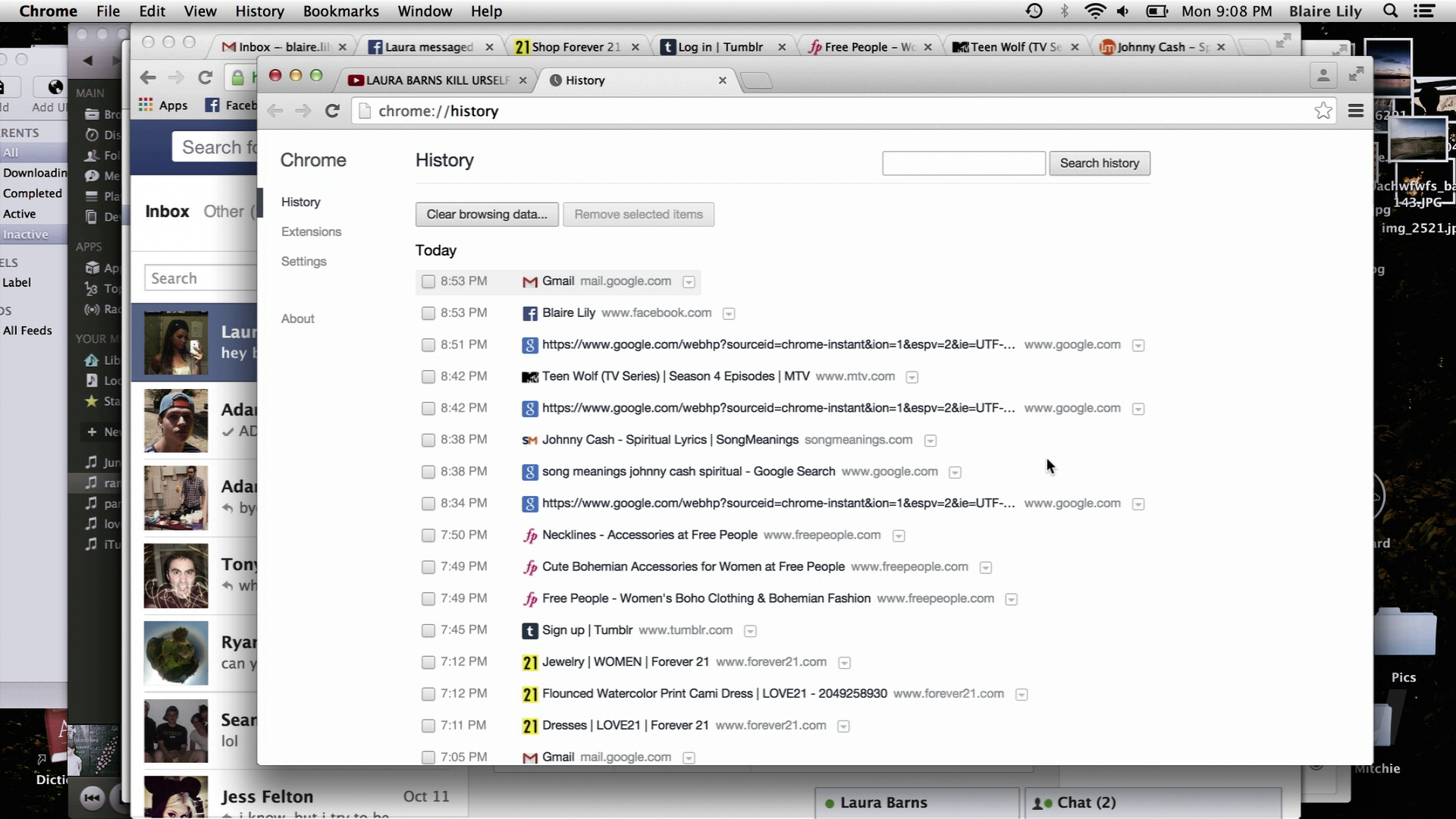This screenshot has width=1456, height=819.
Task: Open dropdown for Teen Wolf MTV entry
Action: point(912,377)
